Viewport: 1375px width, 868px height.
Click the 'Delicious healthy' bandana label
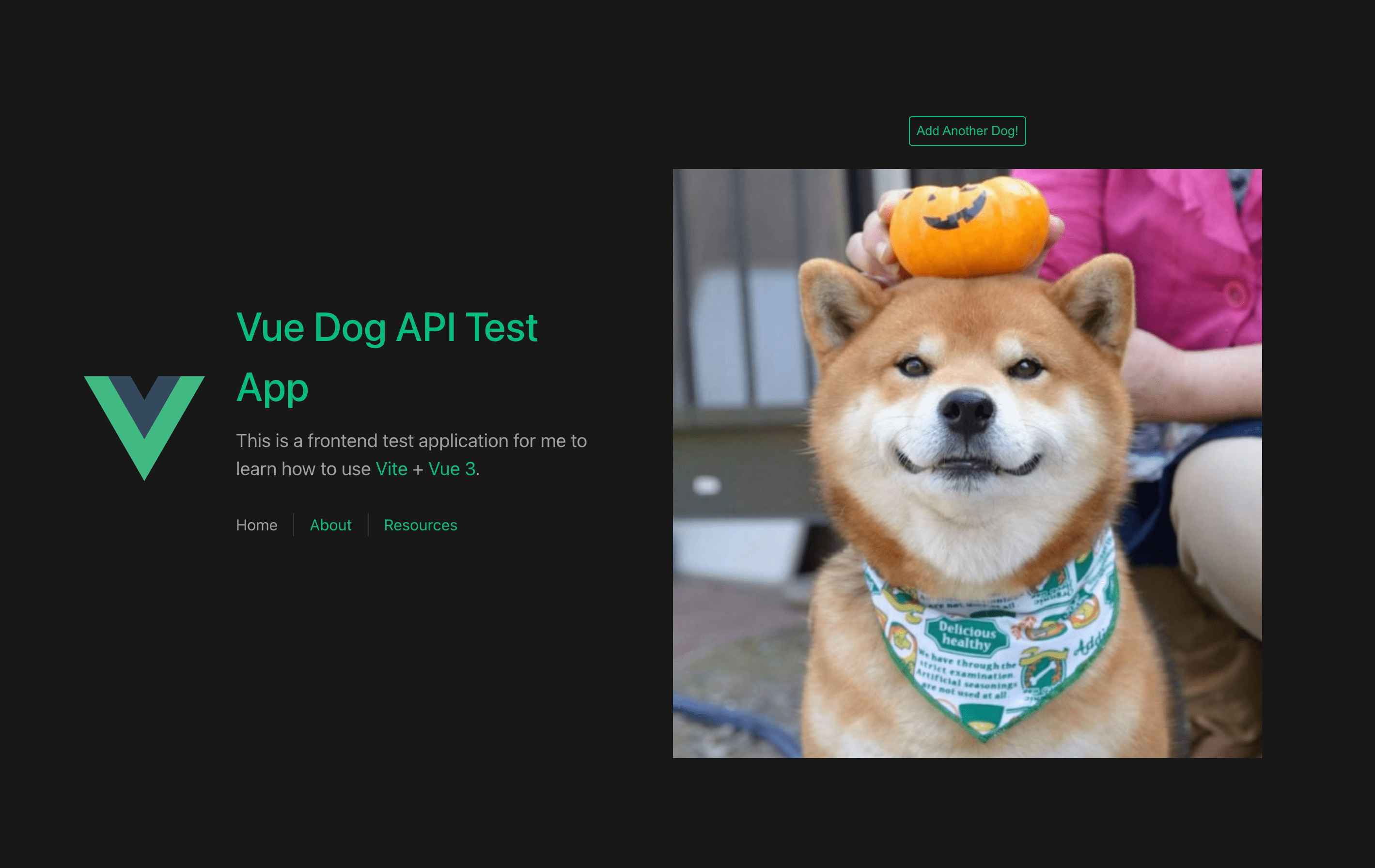coord(967,636)
